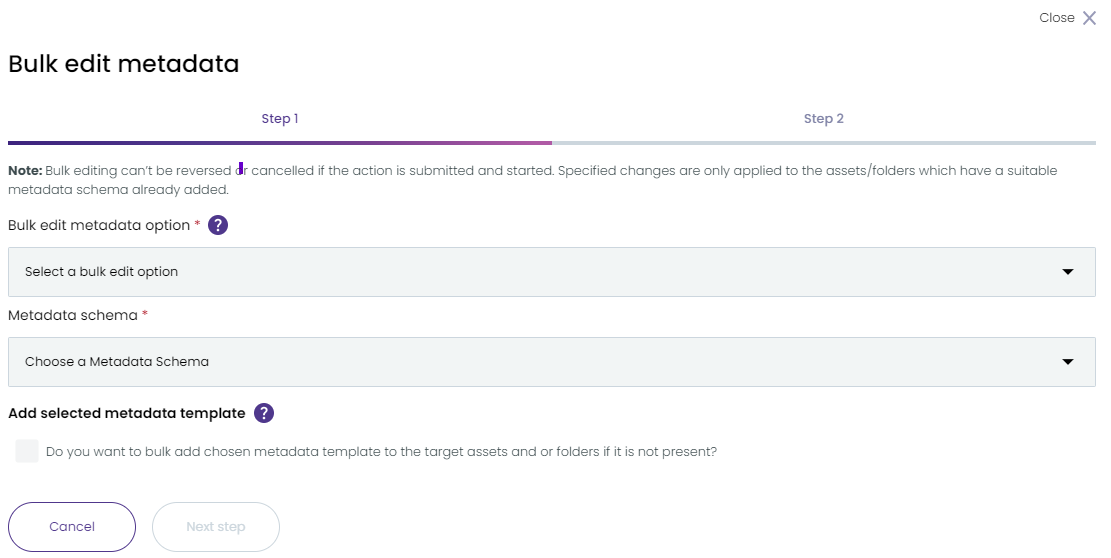Click the Cancel button
Viewport: 1111px width, 558px height.
[x=72, y=527]
